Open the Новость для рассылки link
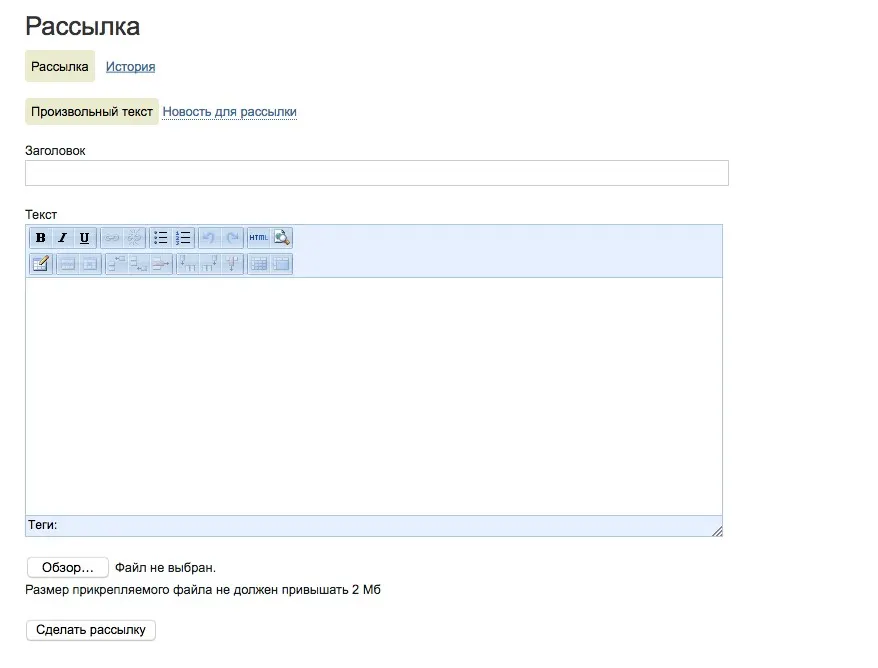Viewport: 878px width, 668px height. pos(229,112)
